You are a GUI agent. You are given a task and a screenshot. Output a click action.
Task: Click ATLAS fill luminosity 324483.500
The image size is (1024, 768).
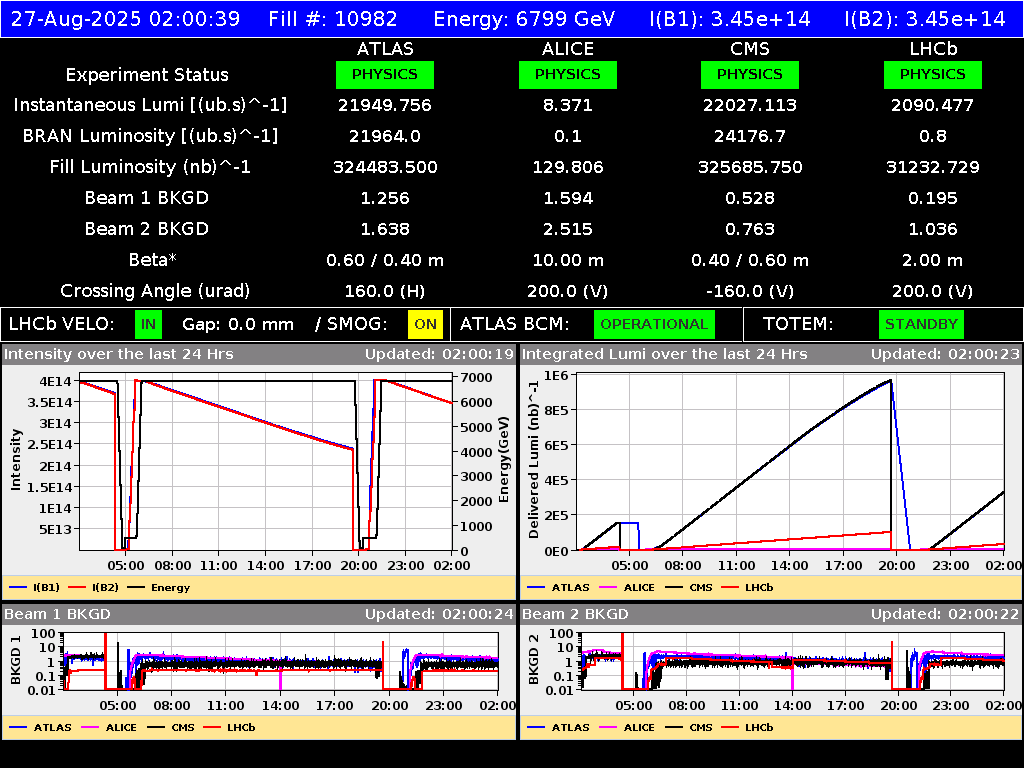point(385,167)
